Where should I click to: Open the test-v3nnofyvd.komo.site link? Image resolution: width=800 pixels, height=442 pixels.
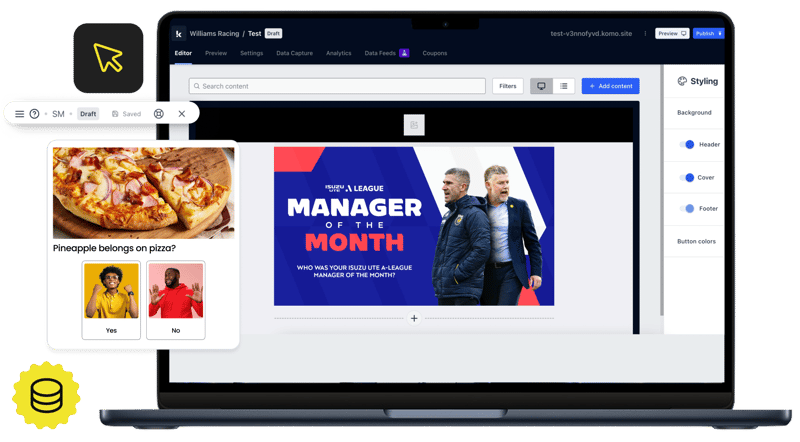click(591, 34)
